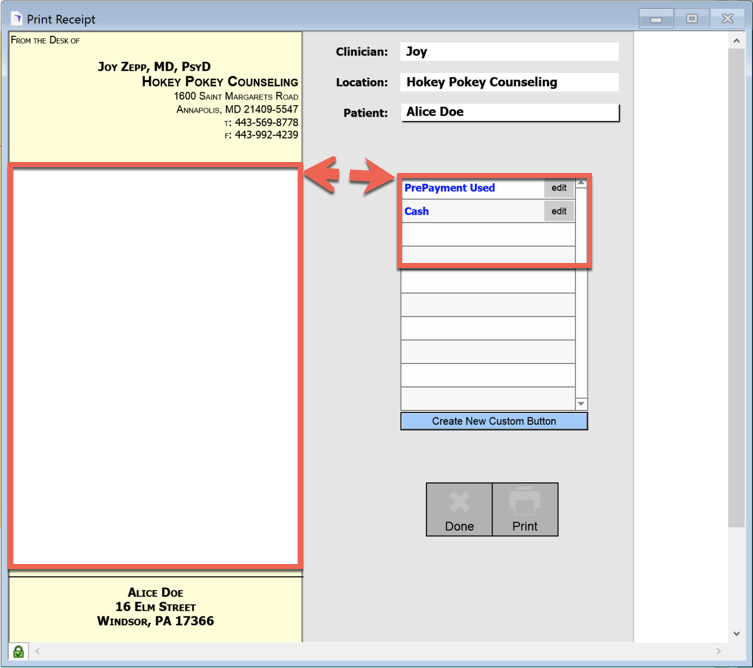Click the Location field Hokey Pokey Counseling
This screenshot has width=753, height=668.
pyautogui.click(x=509, y=82)
